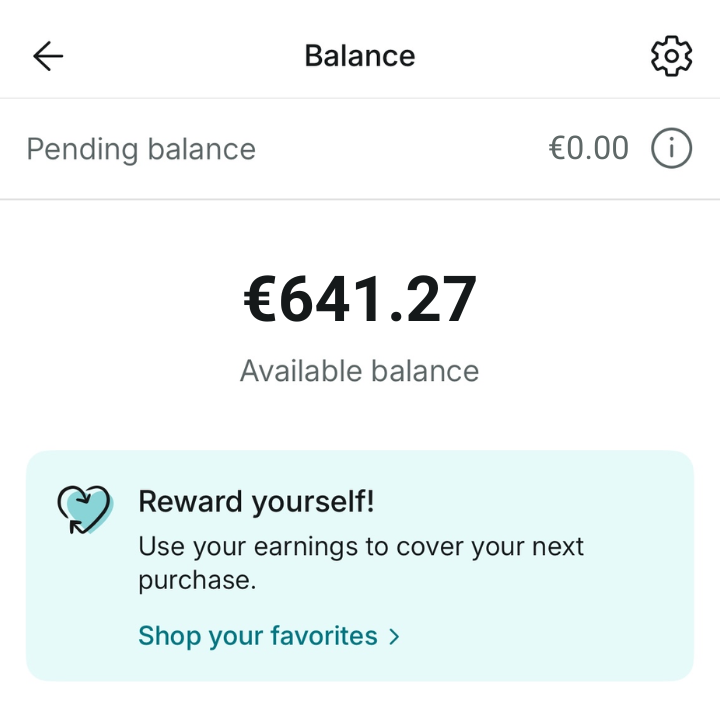Screen dimensions: 720x720
Task: Open the Shop your favorites link
Action: pyautogui.click(x=258, y=636)
